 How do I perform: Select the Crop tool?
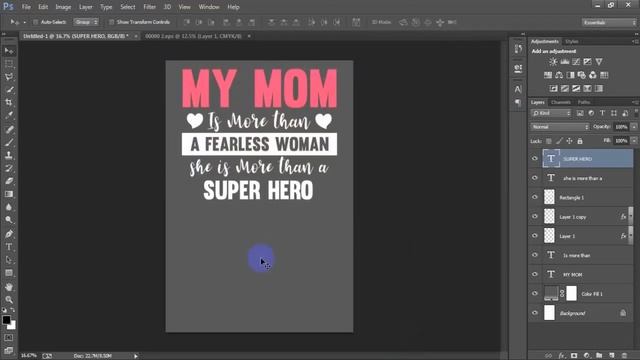click(x=9, y=102)
